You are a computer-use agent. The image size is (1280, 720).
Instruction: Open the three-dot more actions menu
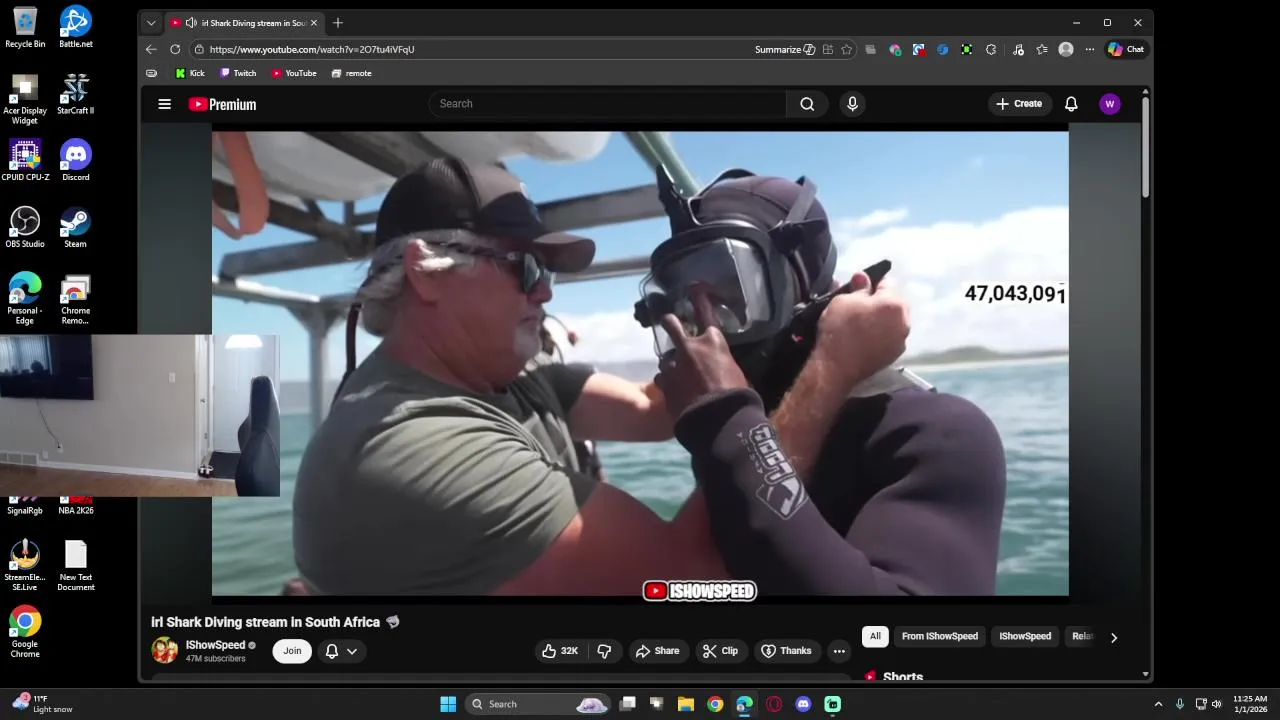point(839,651)
